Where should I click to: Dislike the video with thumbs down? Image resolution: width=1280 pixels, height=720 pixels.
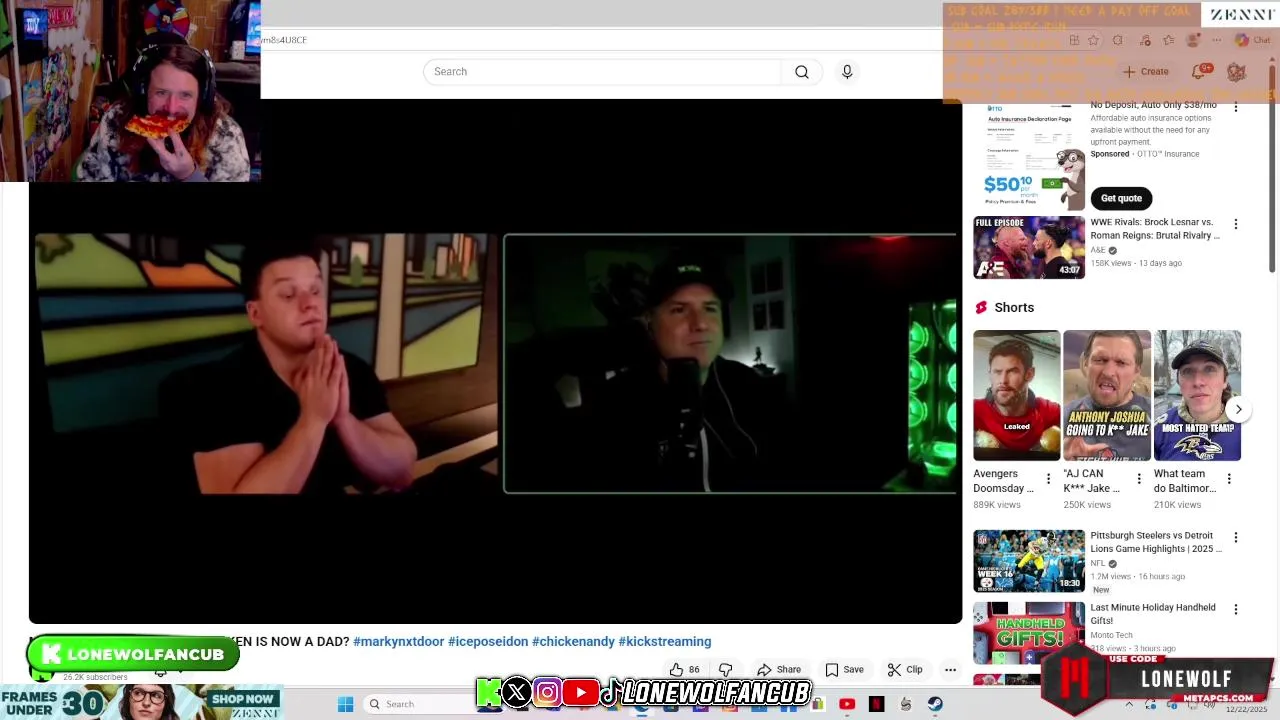pyautogui.click(x=726, y=670)
